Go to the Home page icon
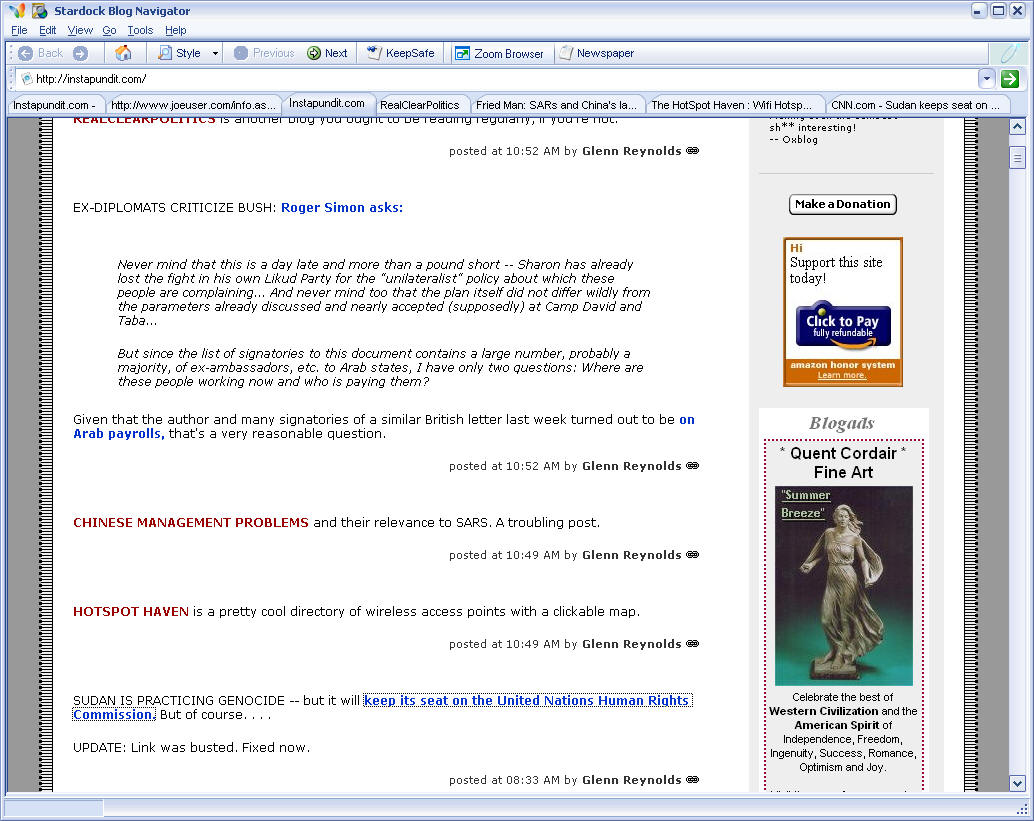Screen dimensions: 1034x821 point(123,53)
